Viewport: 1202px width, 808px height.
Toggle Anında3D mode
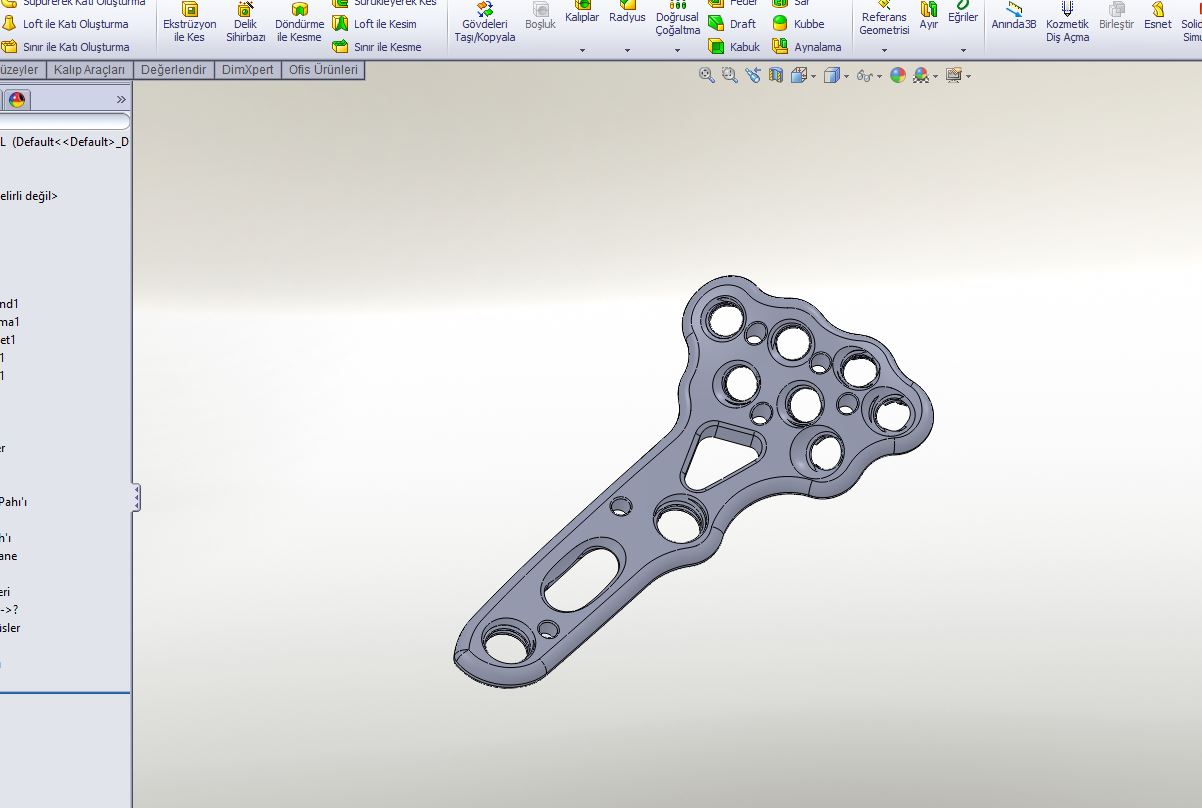[1014, 17]
